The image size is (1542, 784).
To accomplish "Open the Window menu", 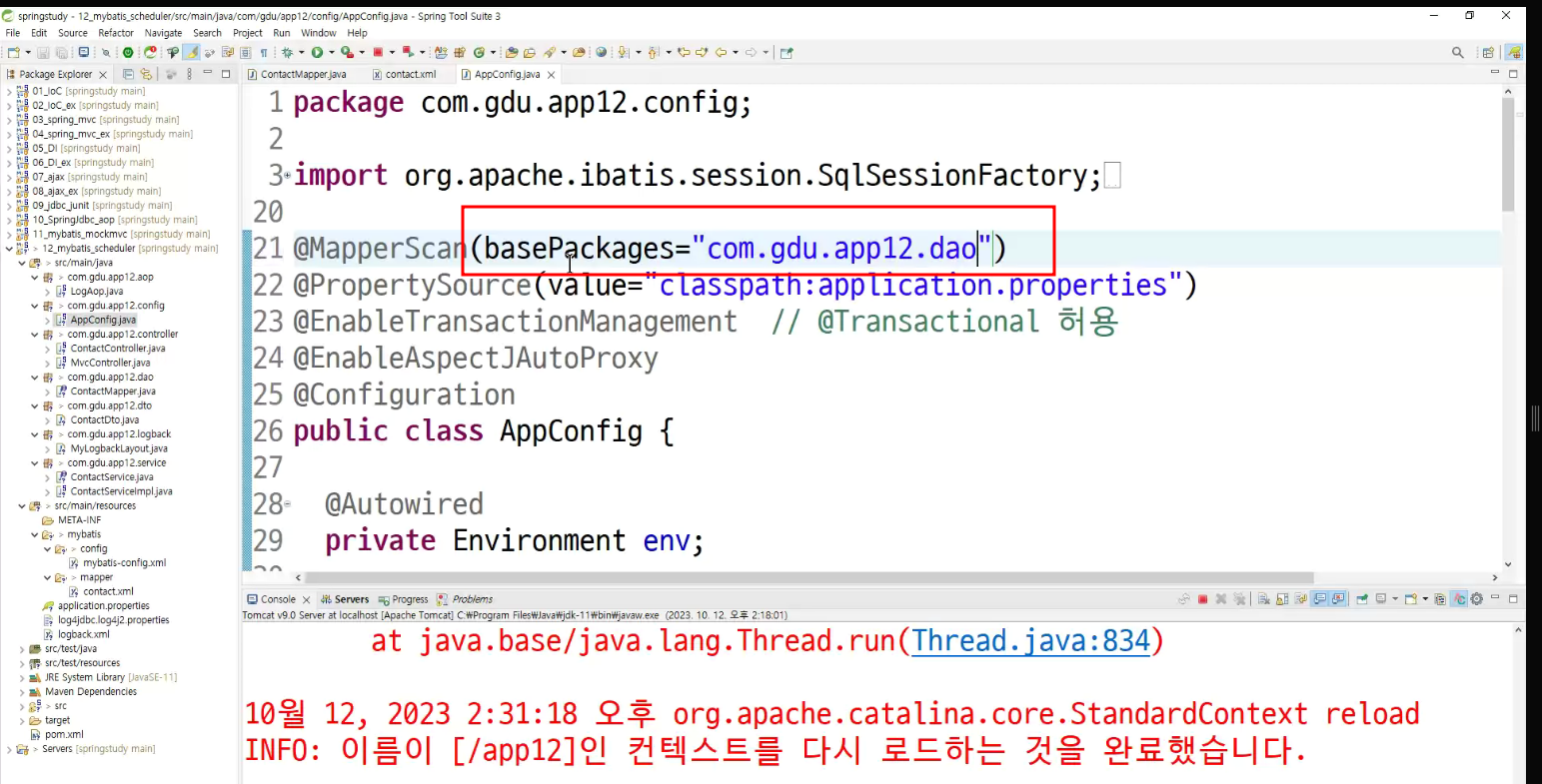I will pos(319,33).
